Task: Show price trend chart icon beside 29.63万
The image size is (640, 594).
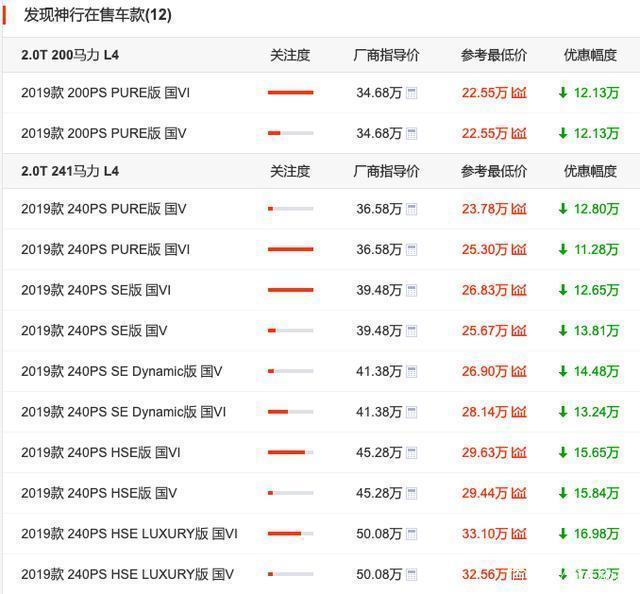Action: tap(519, 453)
